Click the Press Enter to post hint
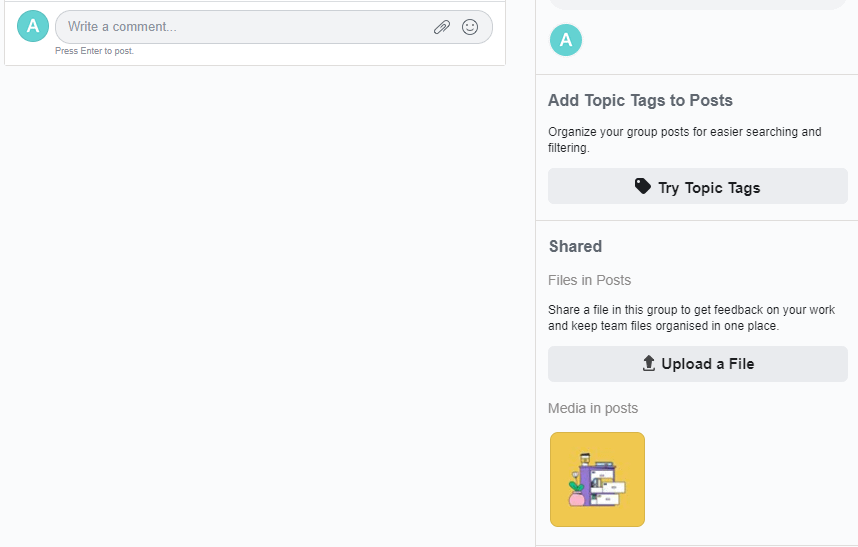Screen dimensions: 858x547 (x=94, y=51)
